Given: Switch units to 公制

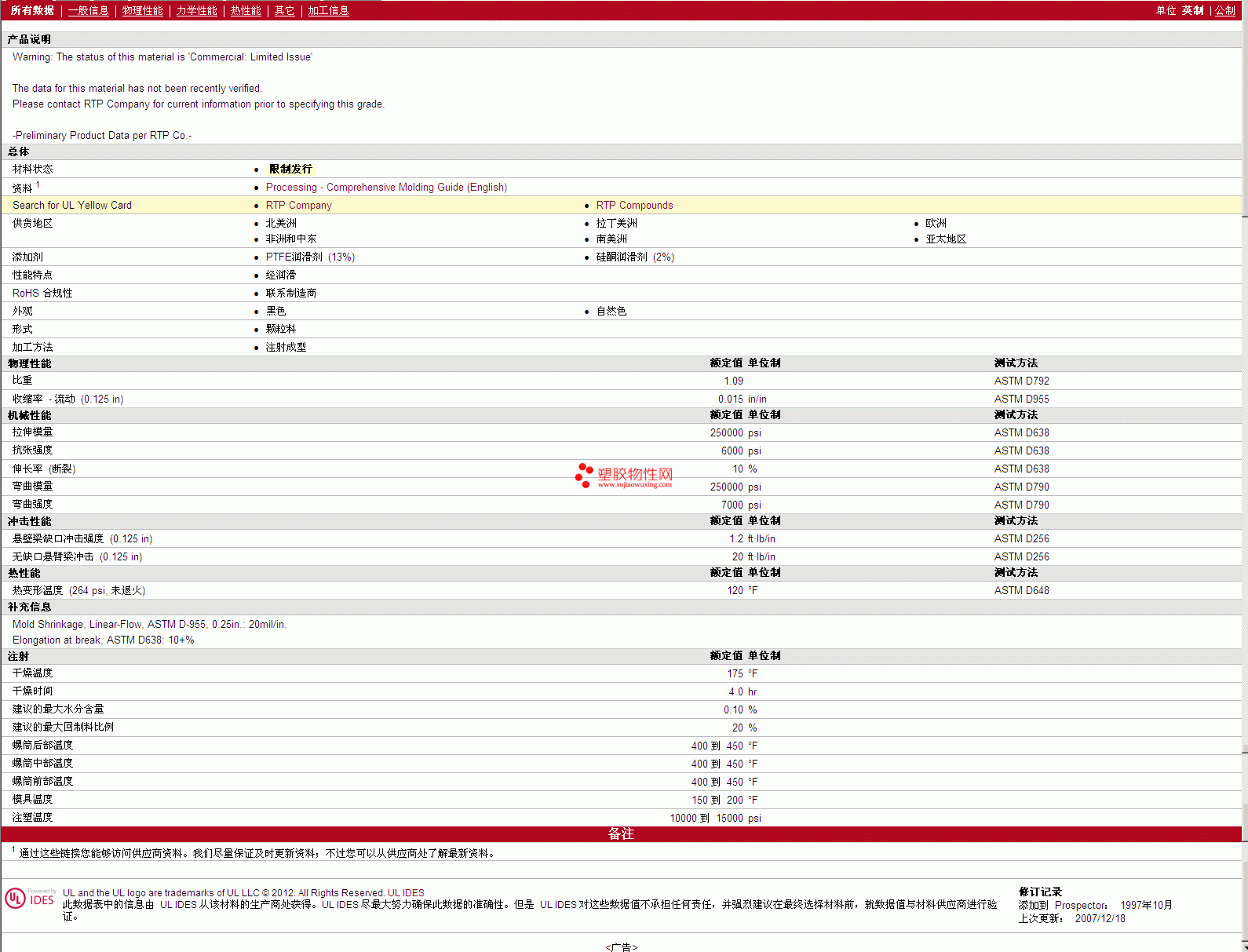Looking at the screenshot, I should [x=1225, y=10].
